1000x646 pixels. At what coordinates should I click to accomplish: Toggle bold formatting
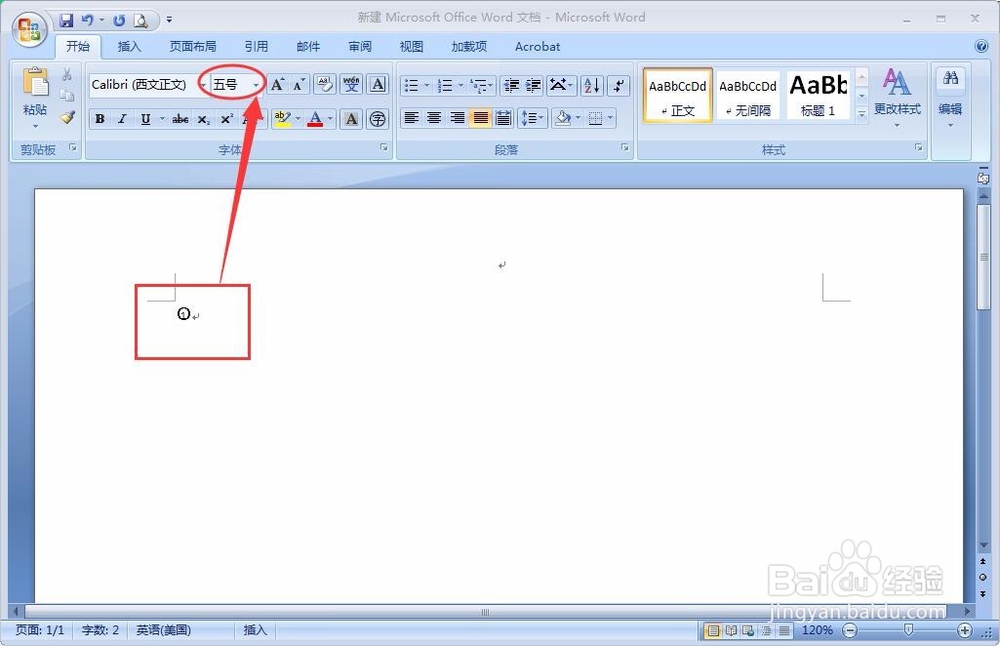point(99,118)
